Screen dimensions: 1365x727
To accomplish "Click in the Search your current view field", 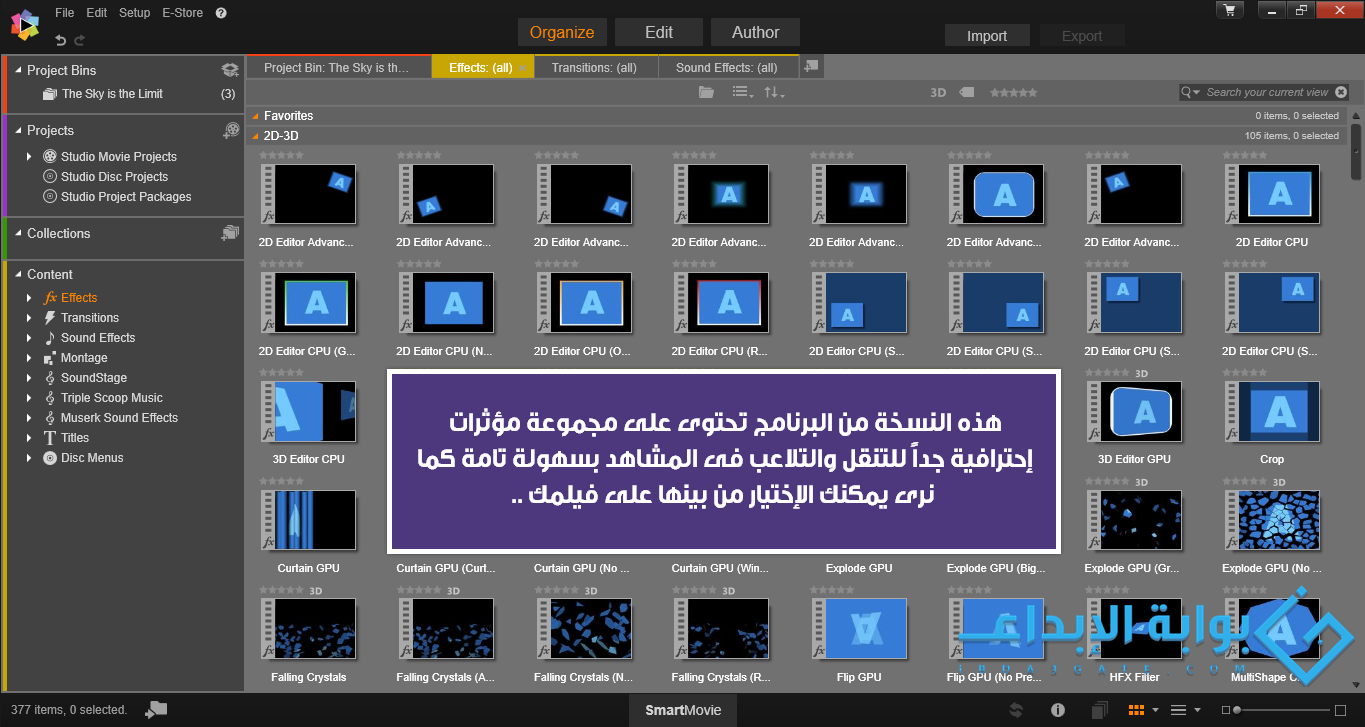I will 1267,92.
